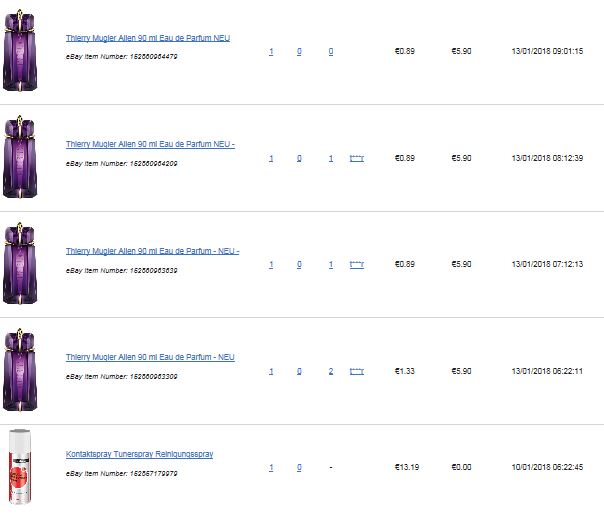Viewport: 604px width, 528px height.
Task: Click perfume thumbnail of item 182860963309
Action: coord(20,370)
